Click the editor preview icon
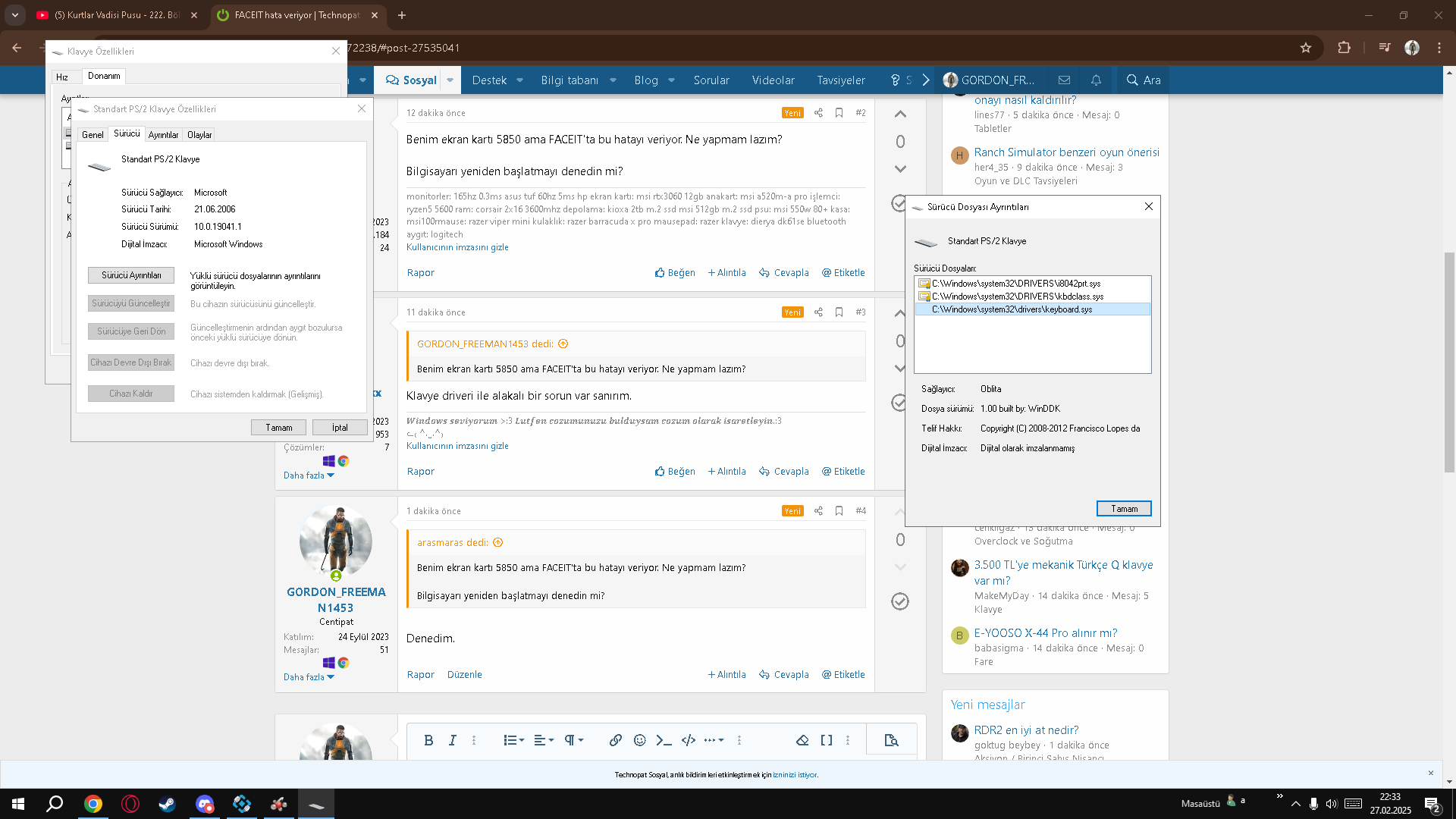This screenshot has height=819, width=1456. 891,740
